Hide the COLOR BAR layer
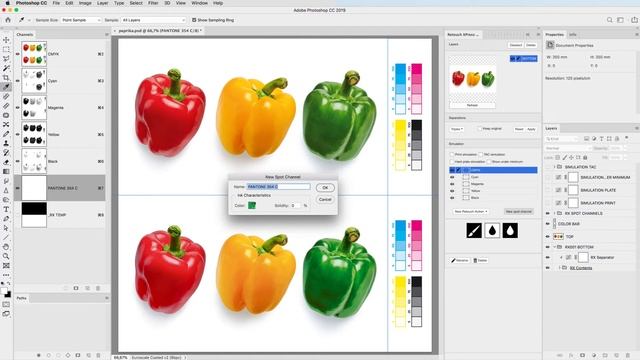The height and width of the screenshot is (360, 640). click(548, 224)
